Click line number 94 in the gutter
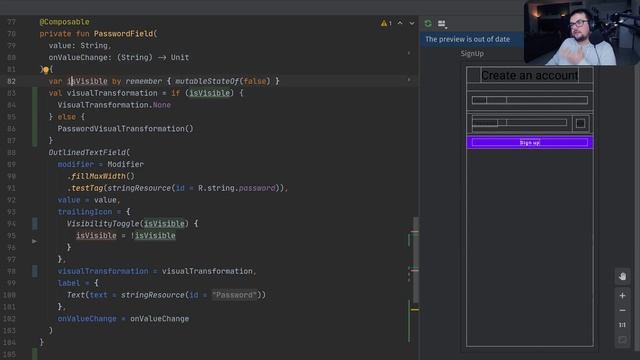Image resolution: width=640 pixels, height=360 pixels. click(11, 224)
